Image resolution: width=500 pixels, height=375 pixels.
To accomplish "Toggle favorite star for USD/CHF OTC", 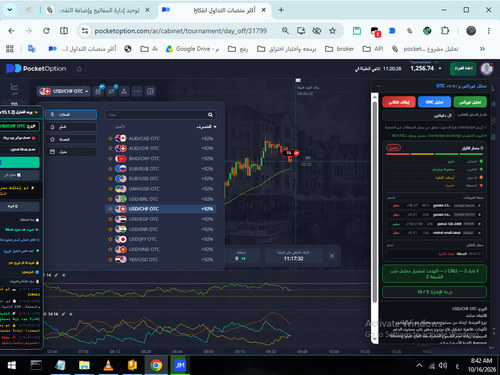I will (110, 209).
